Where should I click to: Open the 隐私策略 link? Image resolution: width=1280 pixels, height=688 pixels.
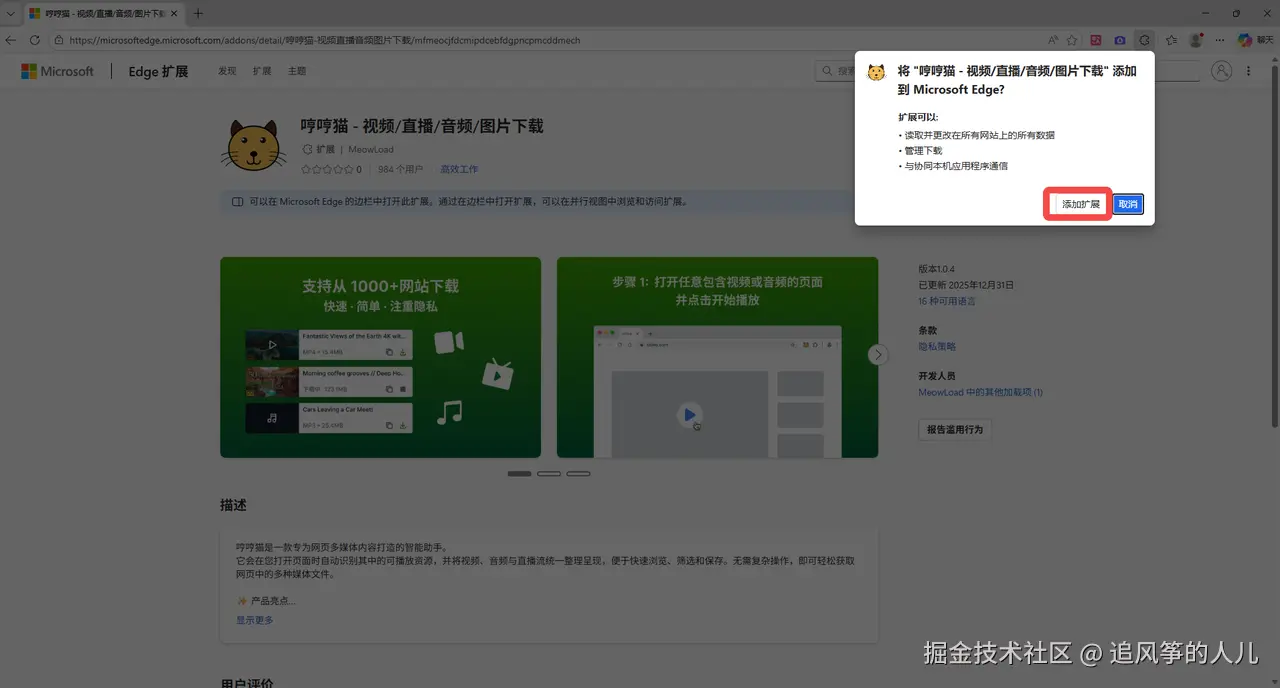tap(937, 346)
